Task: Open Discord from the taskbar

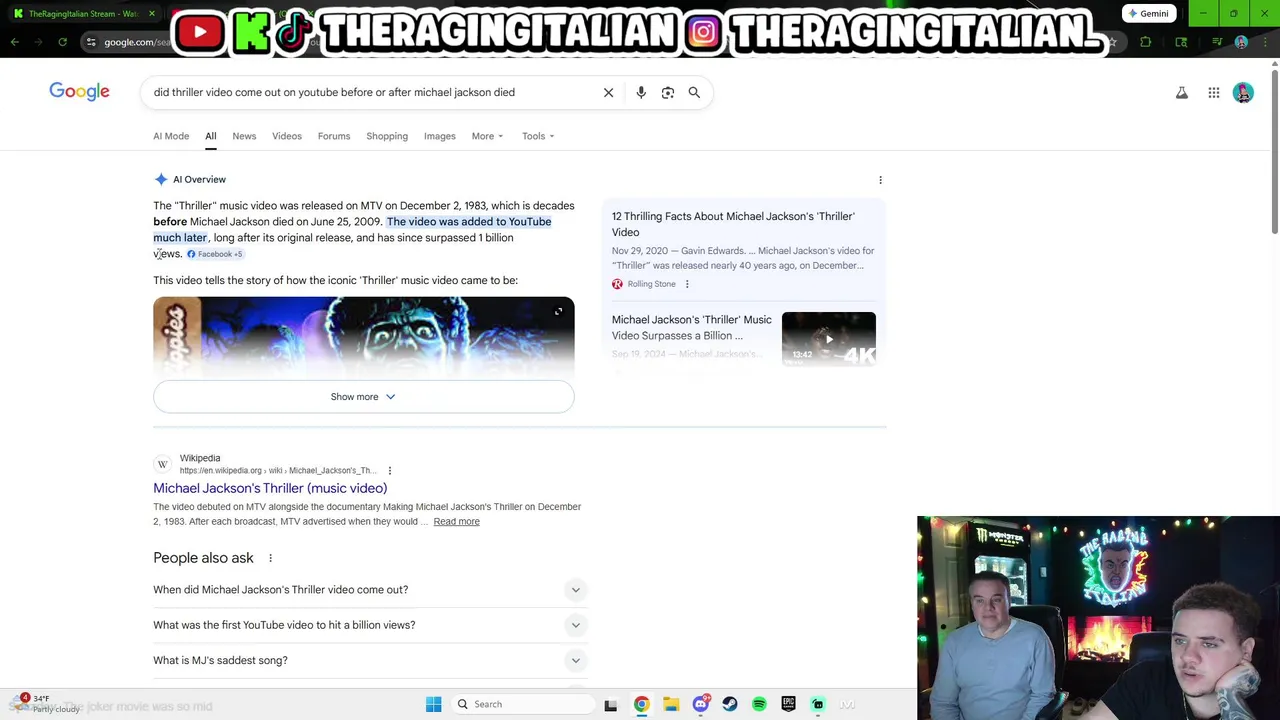Action: click(701, 704)
